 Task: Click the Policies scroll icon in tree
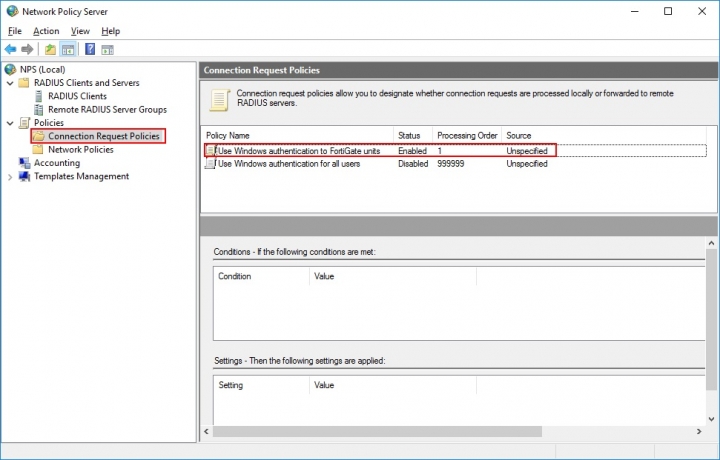(x=24, y=123)
